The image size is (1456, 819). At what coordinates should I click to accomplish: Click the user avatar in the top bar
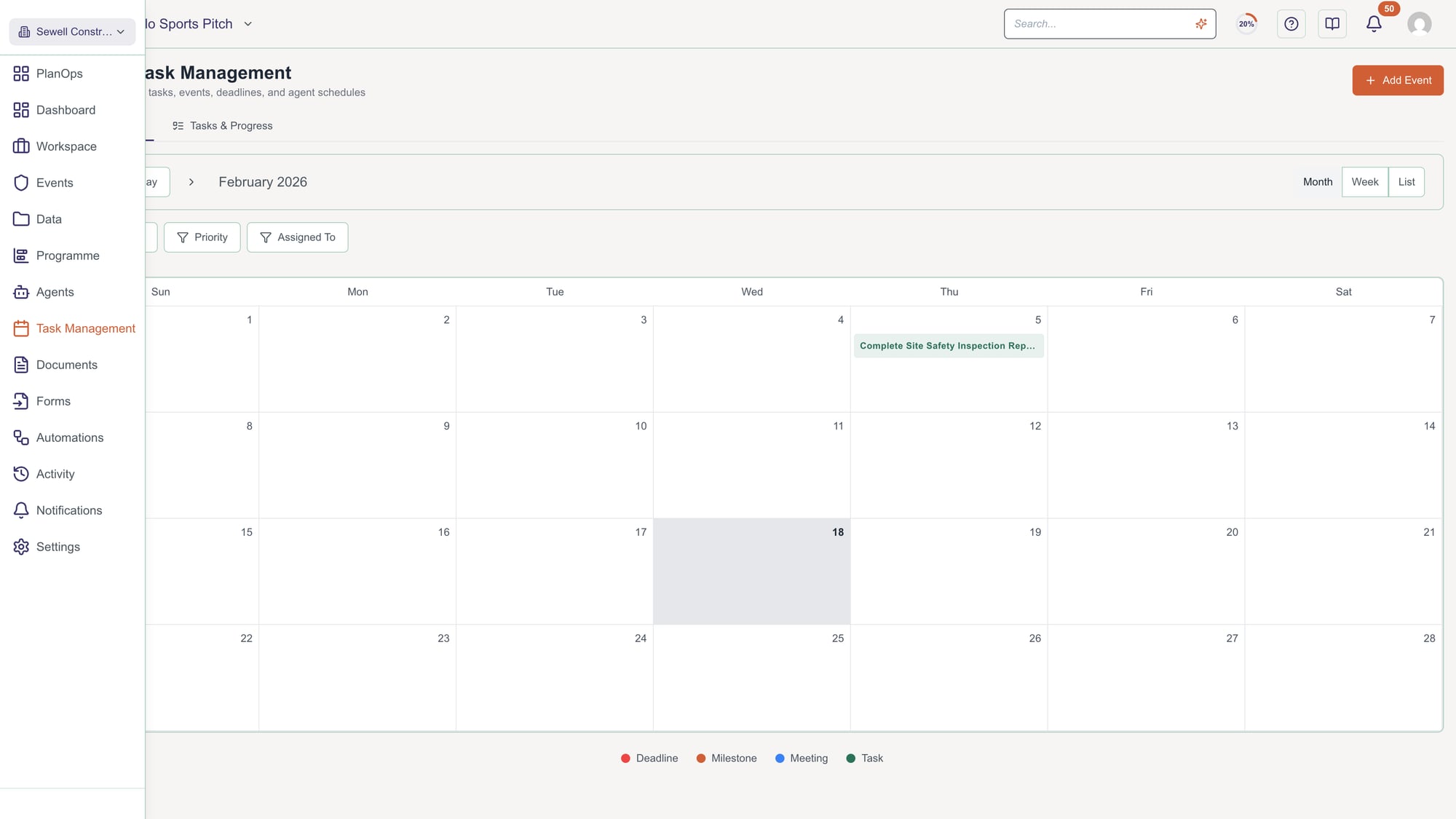1420,23
